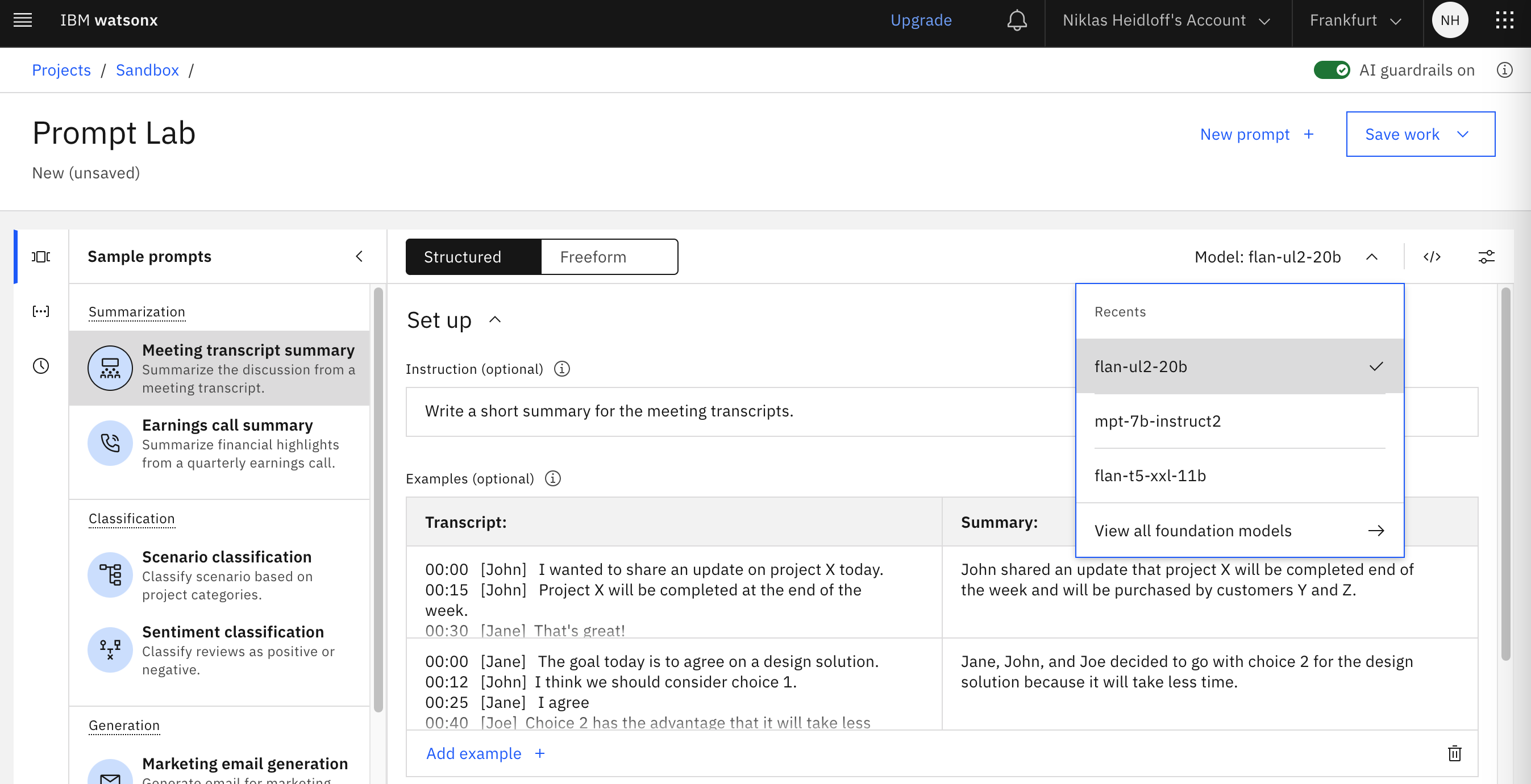The height and width of the screenshot is (784, 1531).
Task: Go to Sandbox breadcrumb
Action: tap(147, 70)
